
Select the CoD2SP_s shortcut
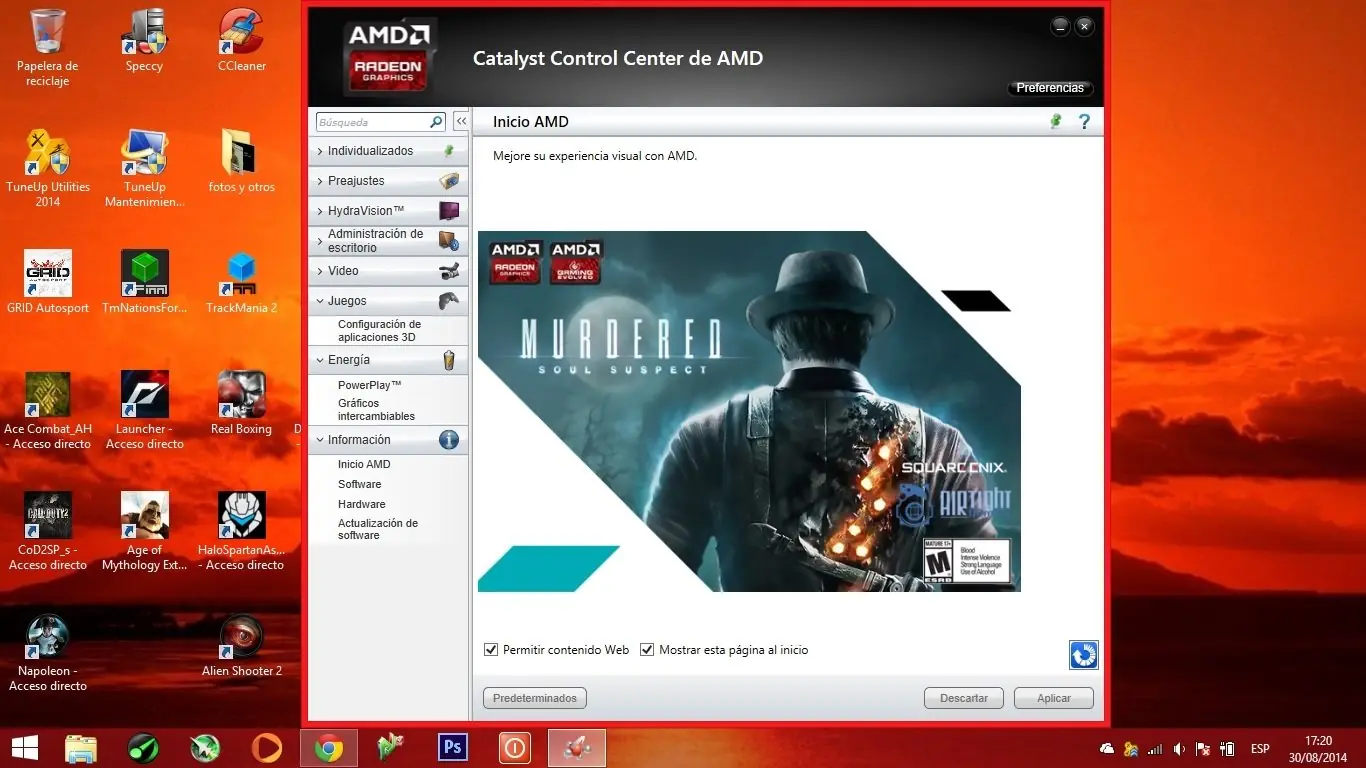(x=47, y=531)
